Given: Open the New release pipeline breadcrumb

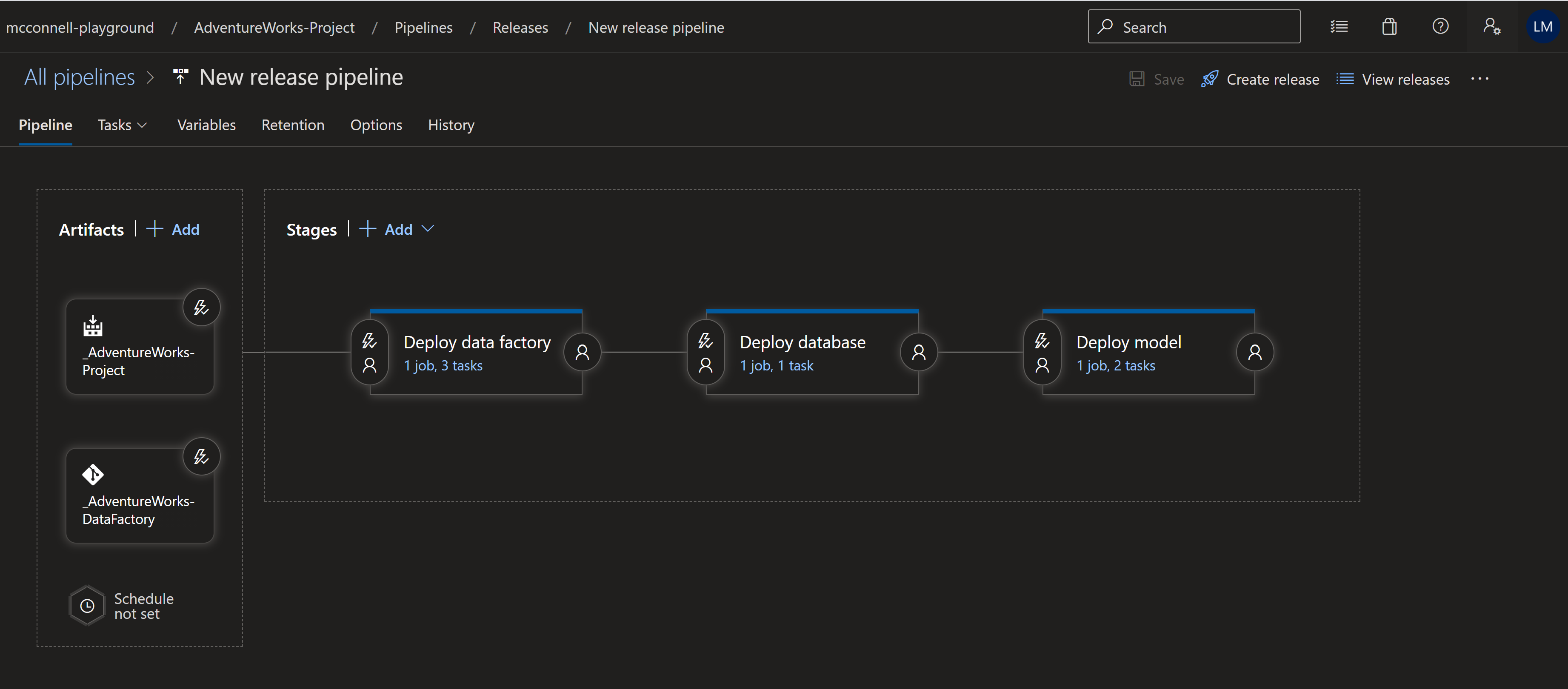Looking at the screenshot, I should pyautogui.click(x=656, y=27).
